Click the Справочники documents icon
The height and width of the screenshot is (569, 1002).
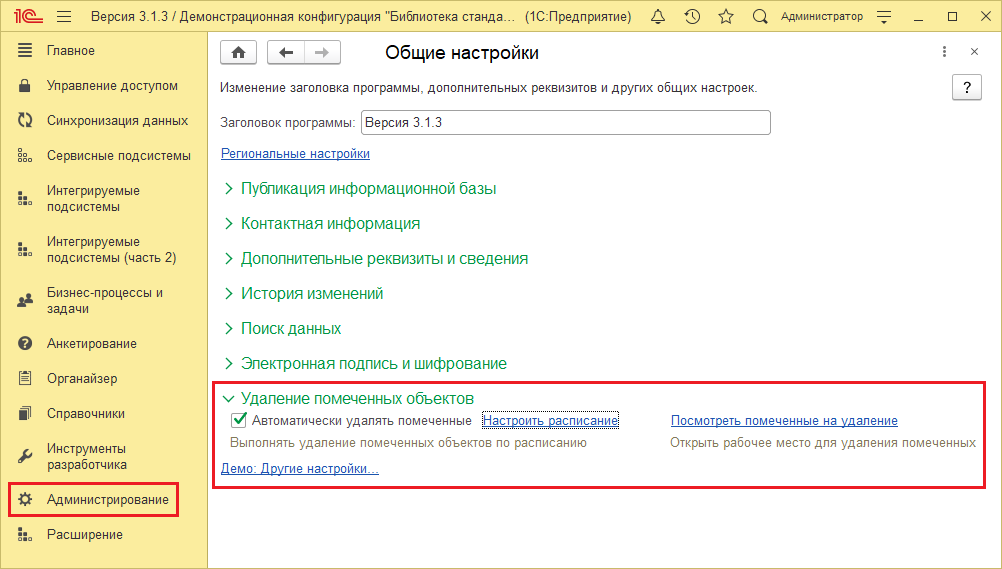[25, 414]
